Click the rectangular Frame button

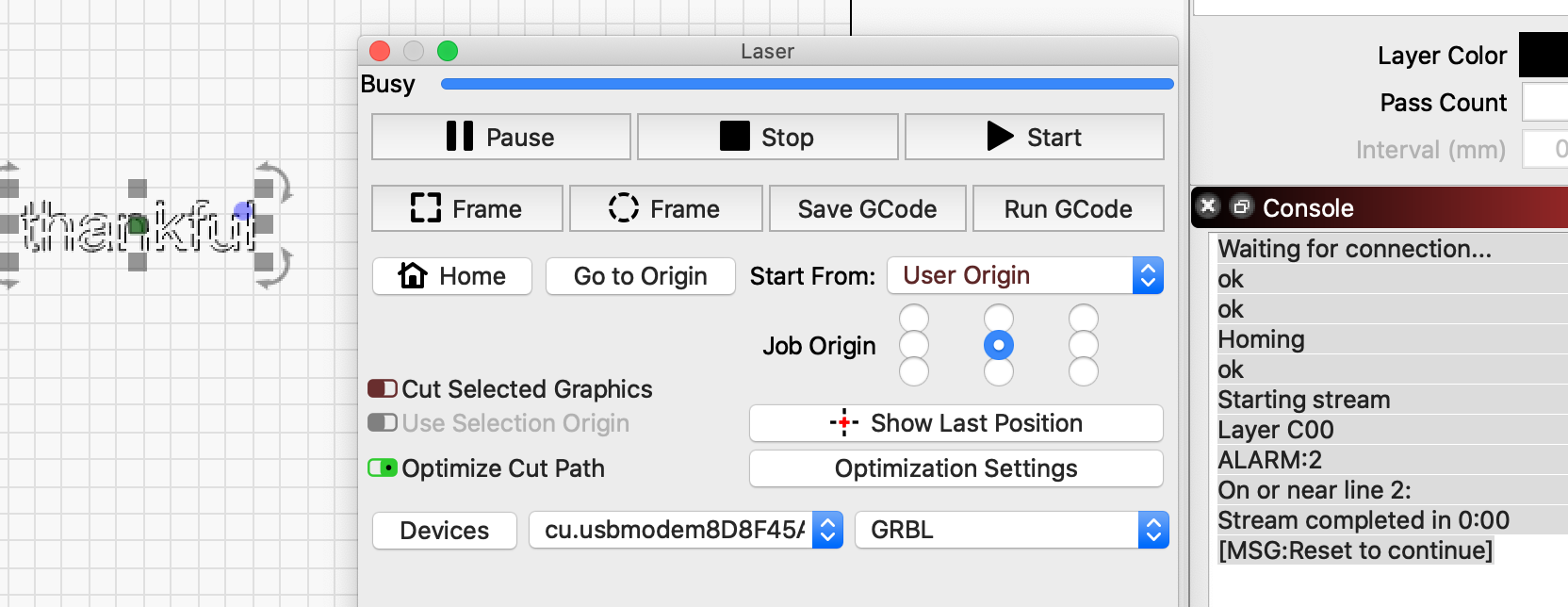point(467,208)
